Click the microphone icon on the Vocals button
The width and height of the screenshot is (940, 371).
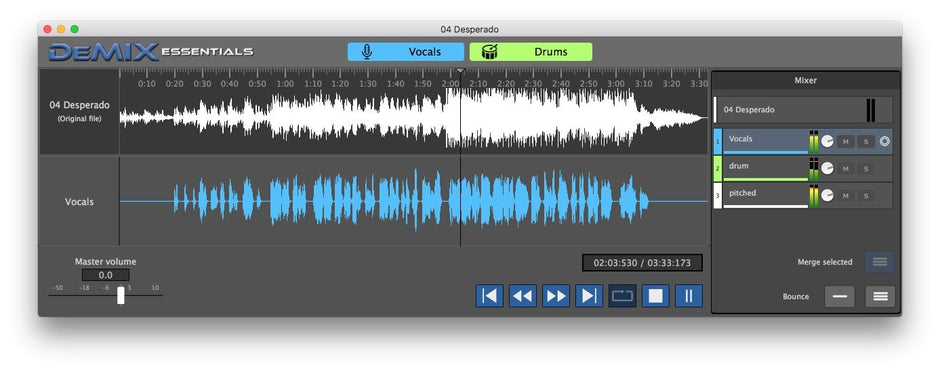(367, 52)
